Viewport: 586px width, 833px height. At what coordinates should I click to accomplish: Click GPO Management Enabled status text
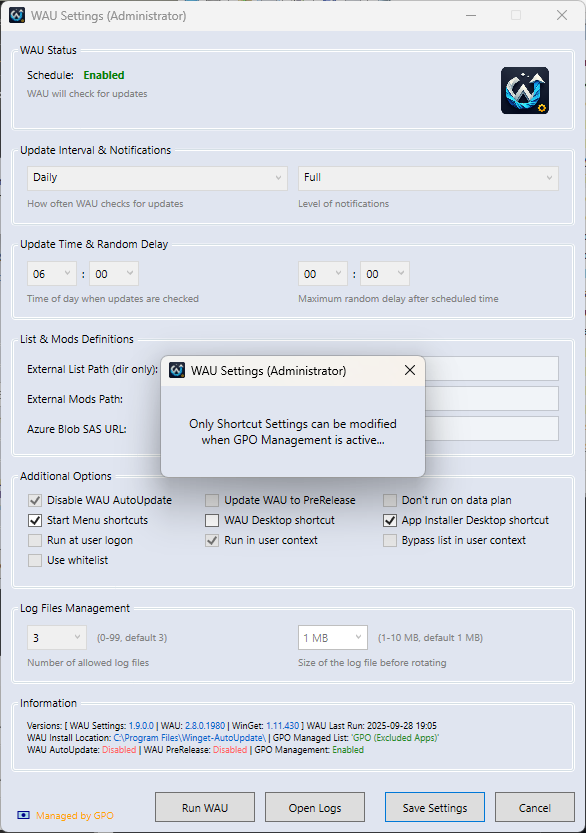348,750
